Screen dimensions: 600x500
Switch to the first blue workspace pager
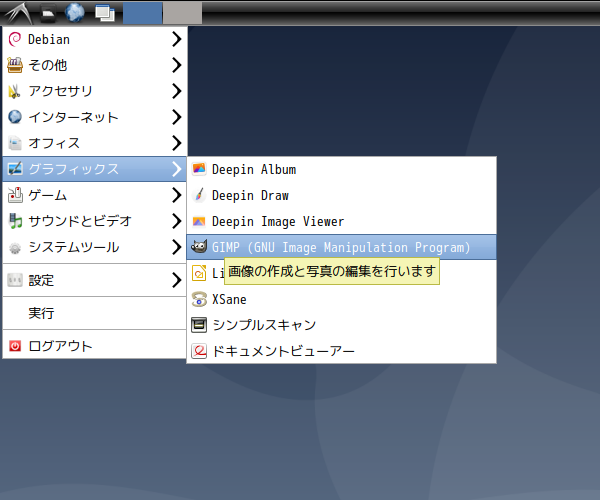142,13
